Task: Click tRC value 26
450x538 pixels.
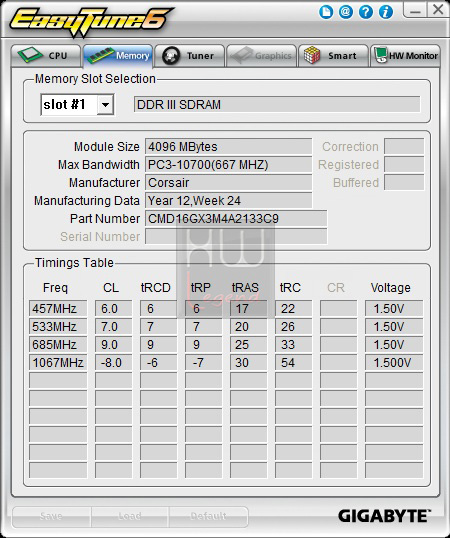Action: 294,326
